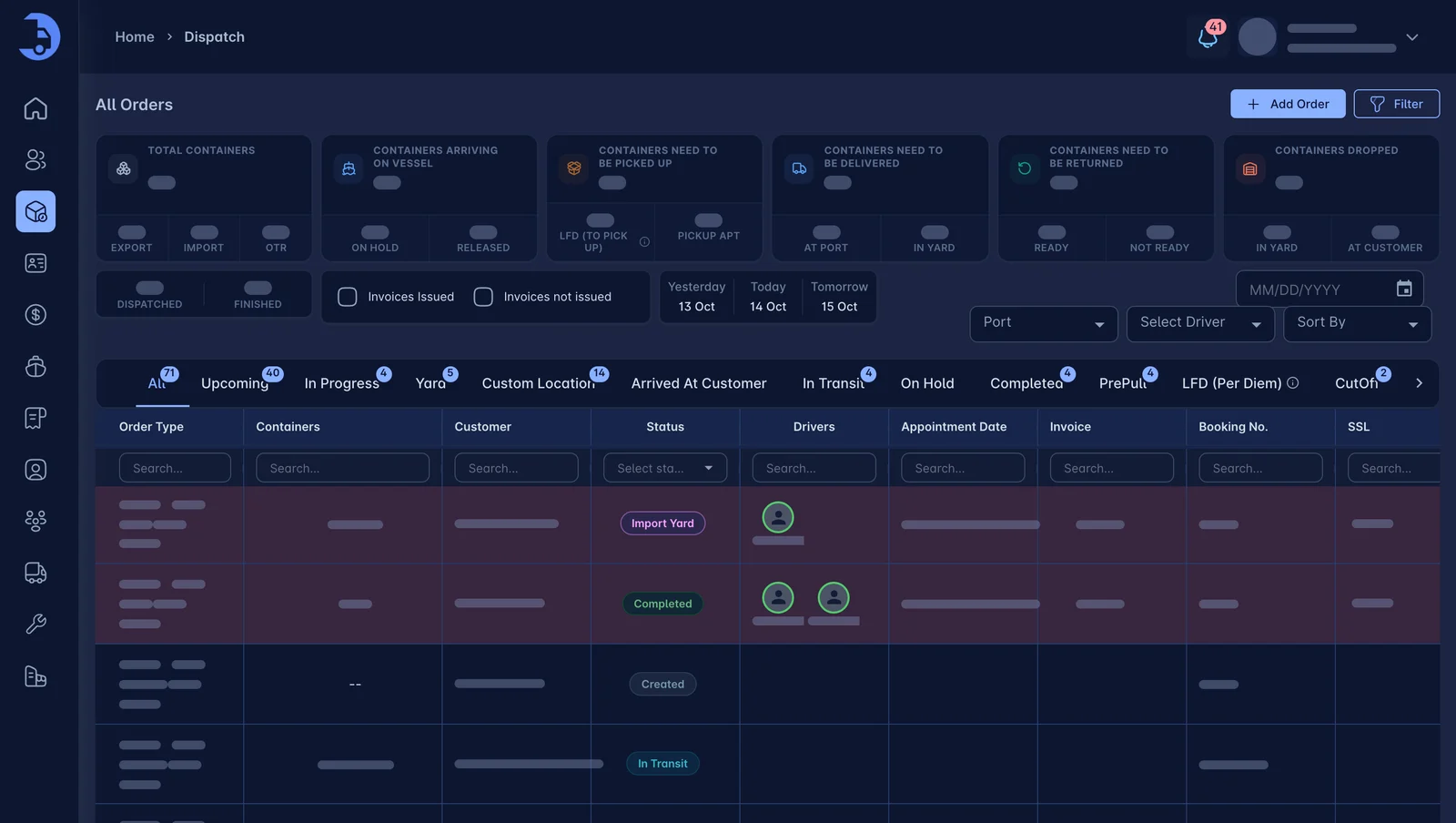The height and width of the screenshot is (823, 1456).
Task: Click info icon beside LFD (Per Diem) tab
Action: coord(1293,382)
